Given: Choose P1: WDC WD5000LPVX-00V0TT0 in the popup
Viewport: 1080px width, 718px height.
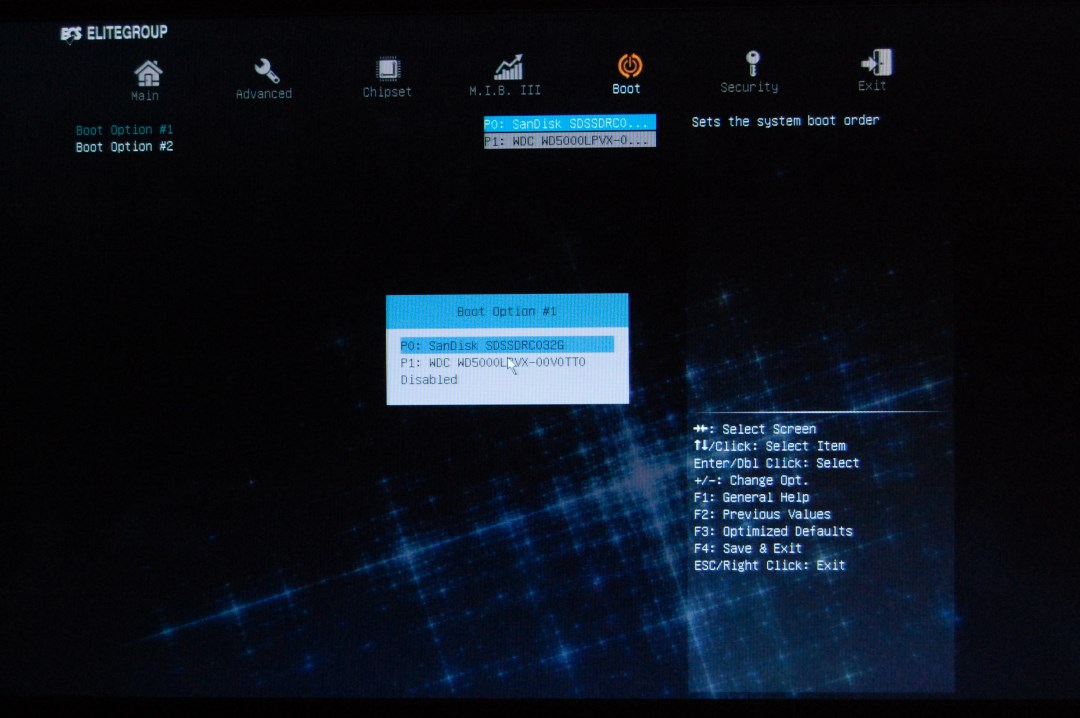Looking at the screenshot, I should tap(493, 362).
